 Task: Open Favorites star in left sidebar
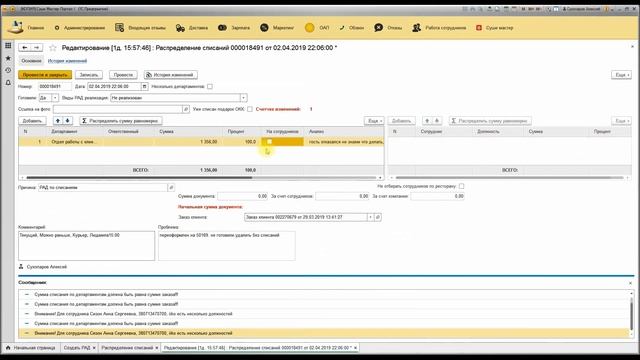tap(8, 58)
